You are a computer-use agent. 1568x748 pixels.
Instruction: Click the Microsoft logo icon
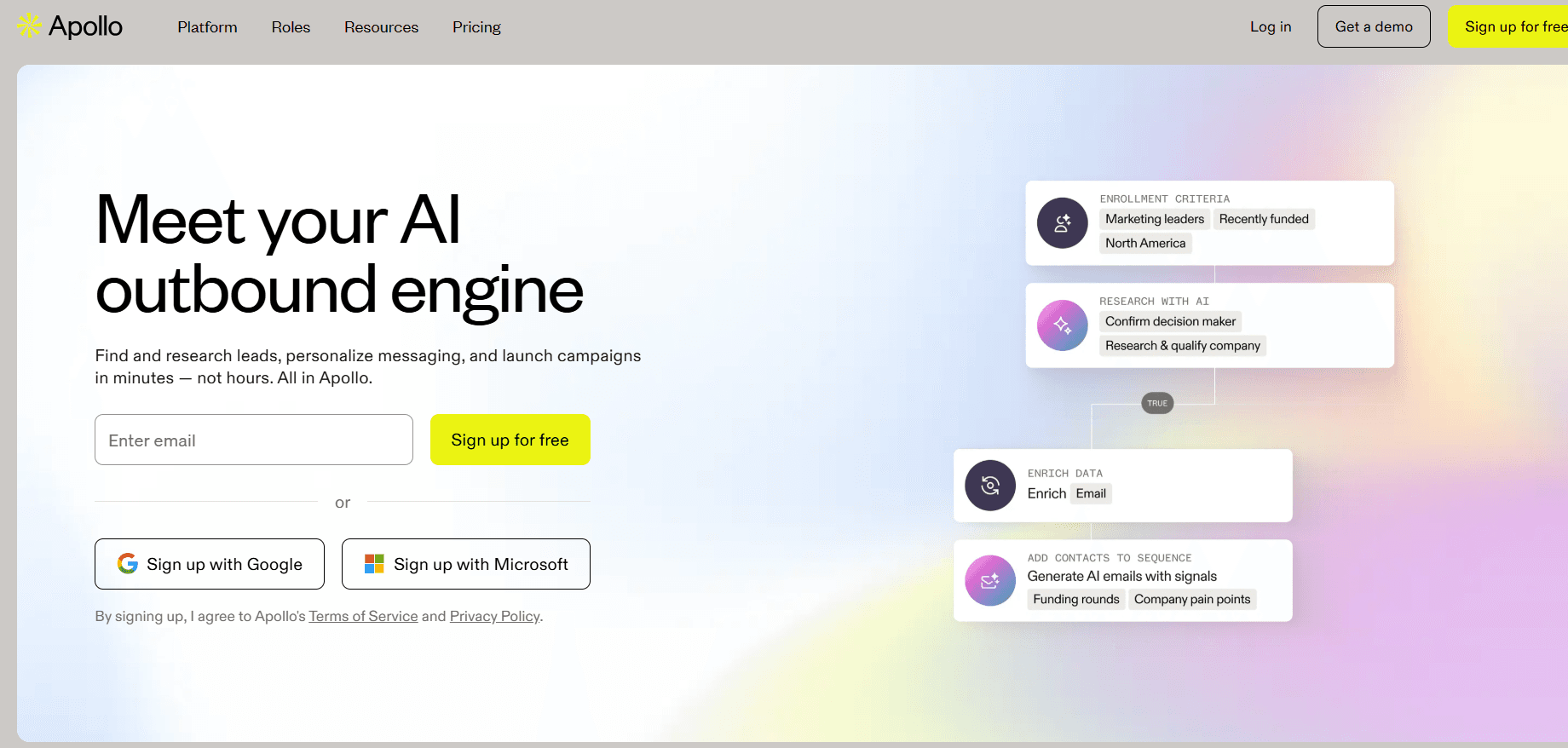pyautogui.click(x=374, y=564)
